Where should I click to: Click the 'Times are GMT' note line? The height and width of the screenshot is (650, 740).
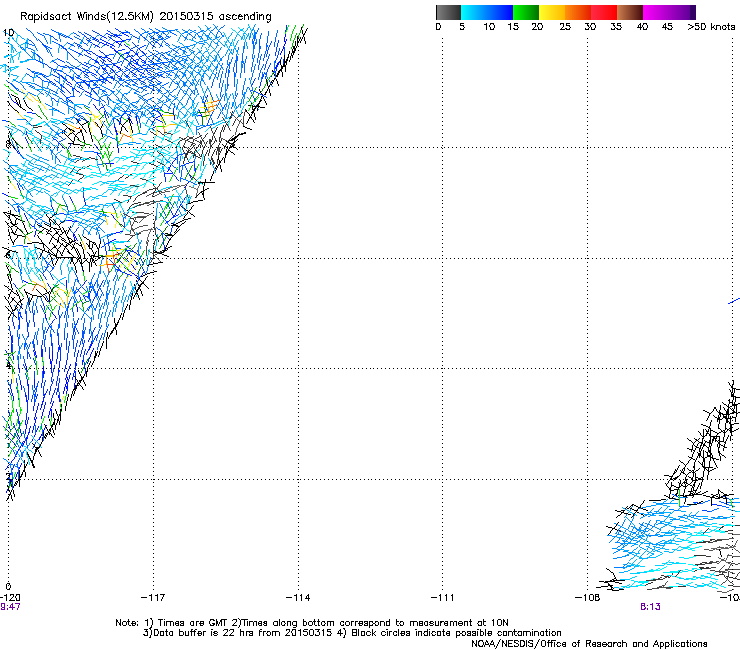(312, 623)
